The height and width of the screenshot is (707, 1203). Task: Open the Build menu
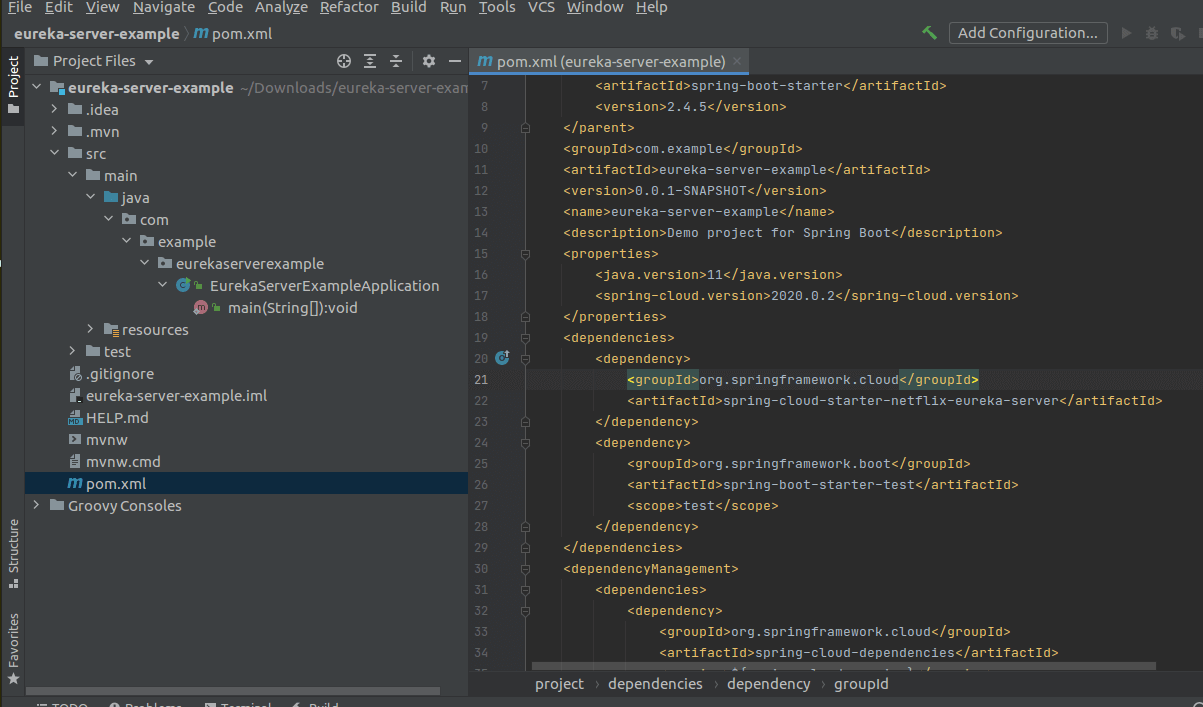[409, 8]
